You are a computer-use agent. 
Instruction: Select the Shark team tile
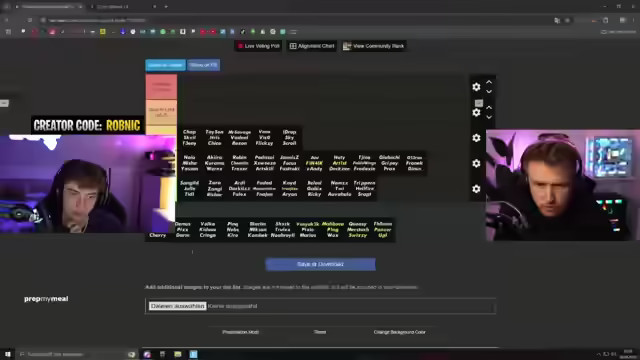coord(282,230)
